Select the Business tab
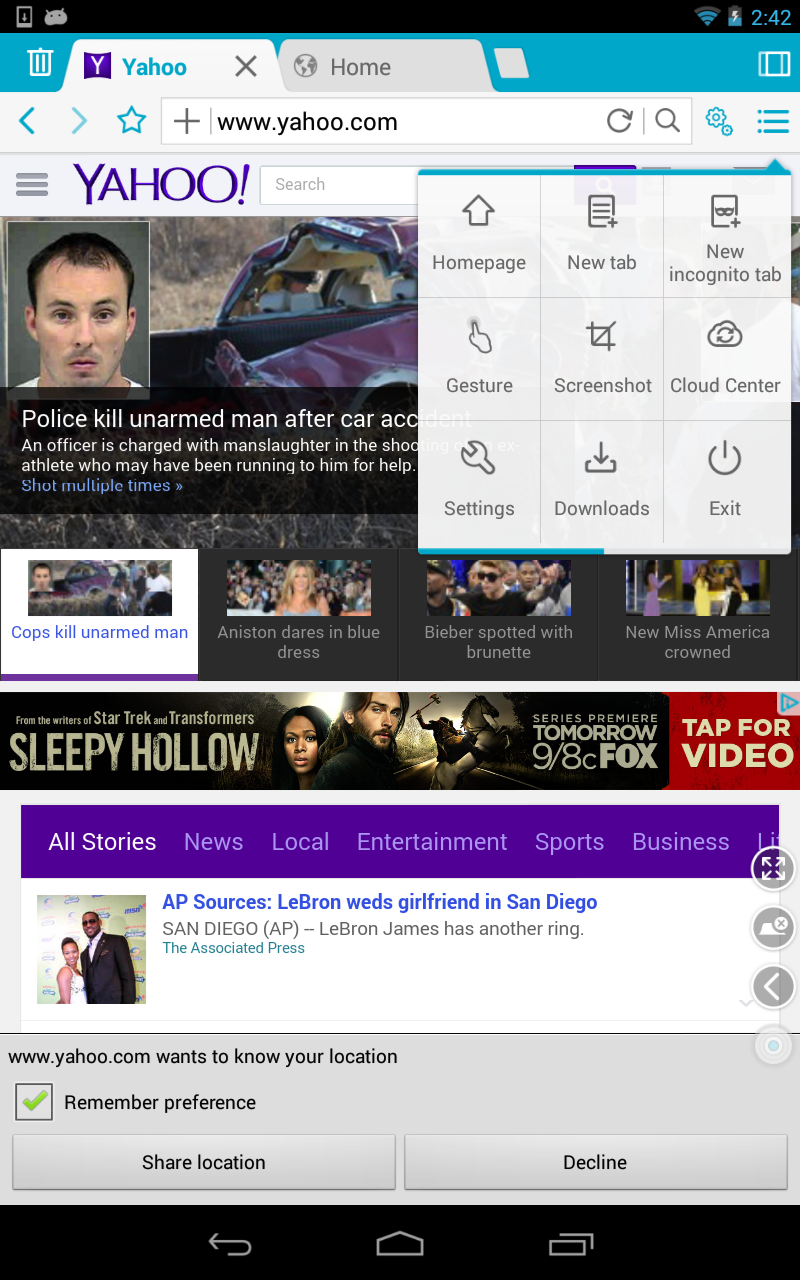 click(x=681, y=842)
